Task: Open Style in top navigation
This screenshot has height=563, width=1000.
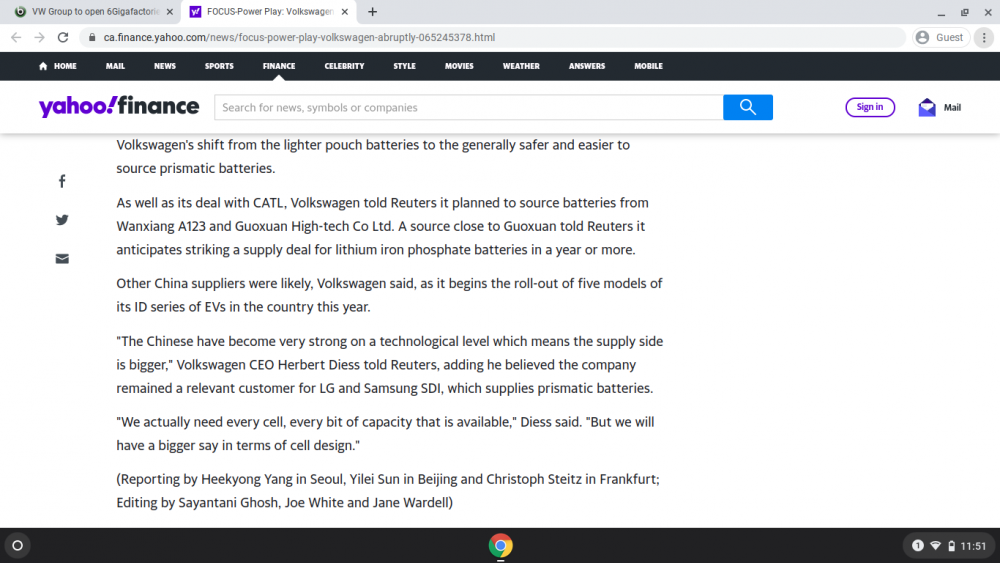Action: (404, 66)
